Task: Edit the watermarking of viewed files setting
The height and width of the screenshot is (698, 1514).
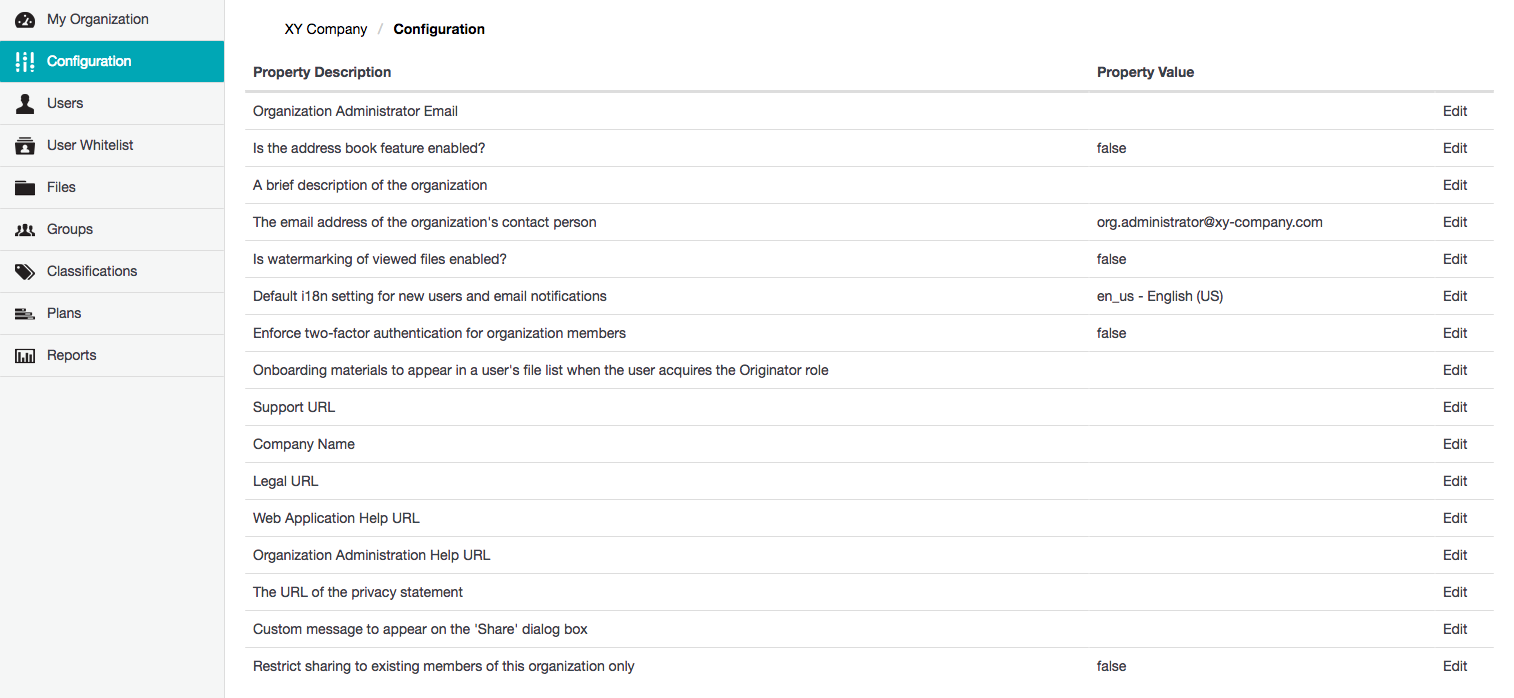Action: [x=1455, y=259]
